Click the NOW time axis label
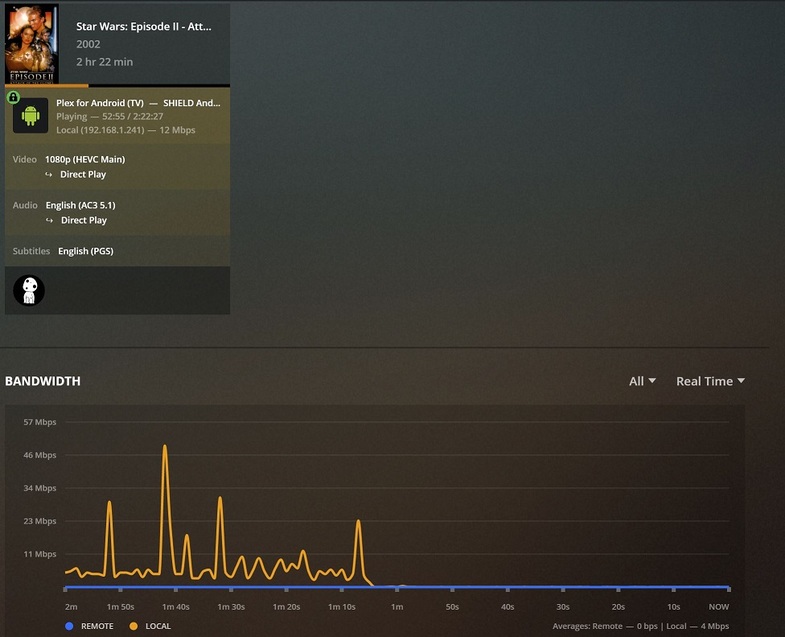785x637 pixels. tap(719, 607)
